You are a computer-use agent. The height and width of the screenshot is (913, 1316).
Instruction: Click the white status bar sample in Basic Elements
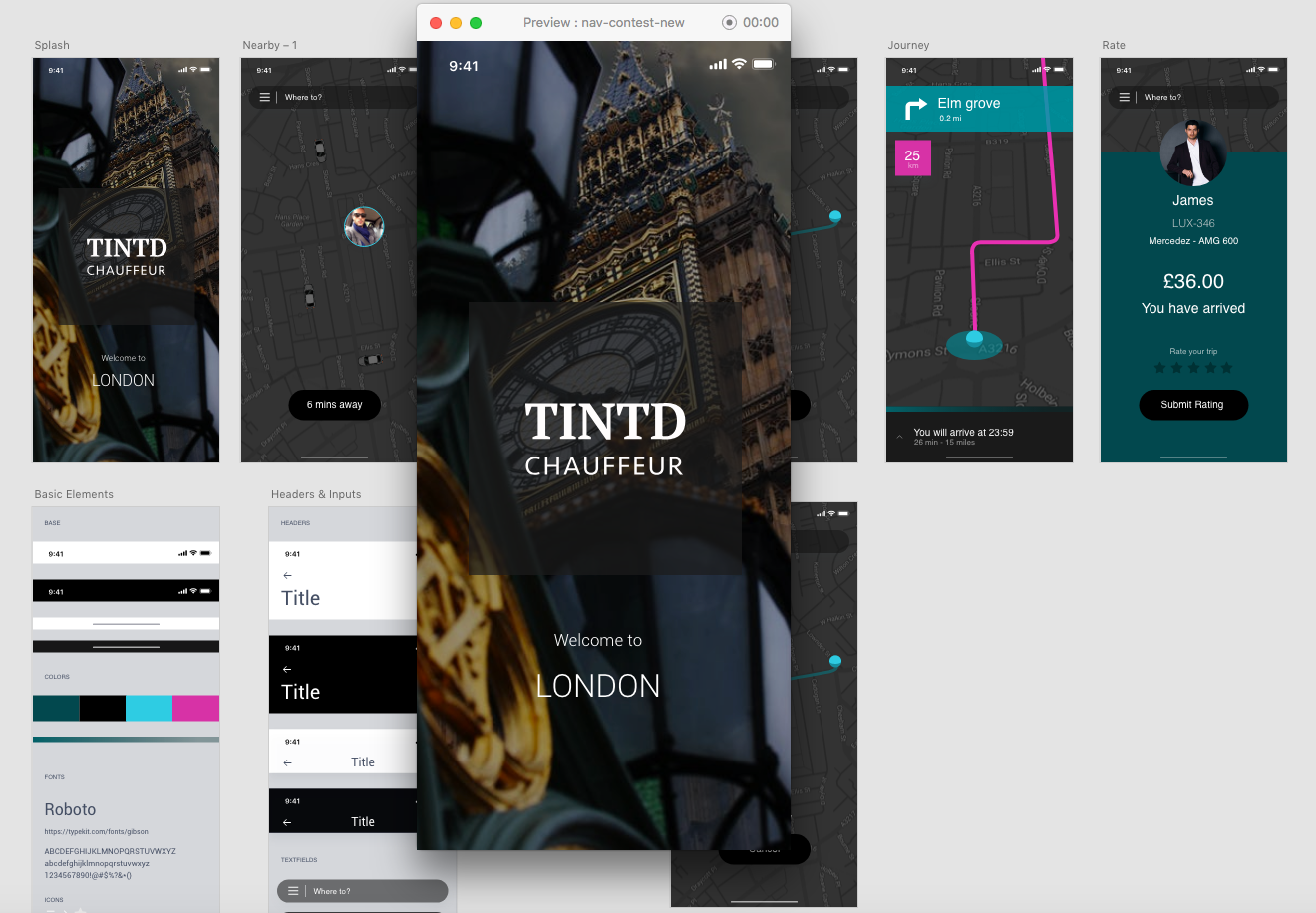126,553
